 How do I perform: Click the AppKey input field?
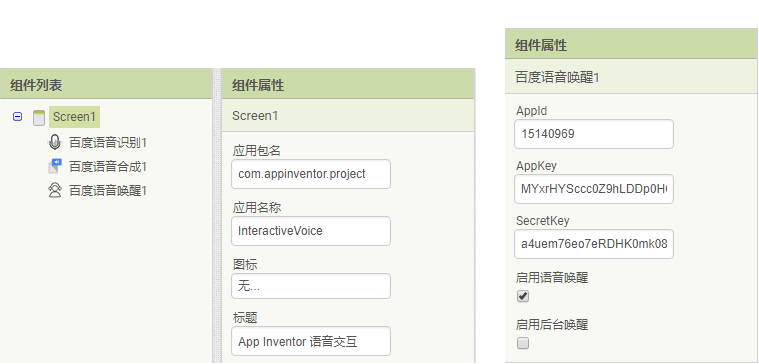(x=594, y=189)
